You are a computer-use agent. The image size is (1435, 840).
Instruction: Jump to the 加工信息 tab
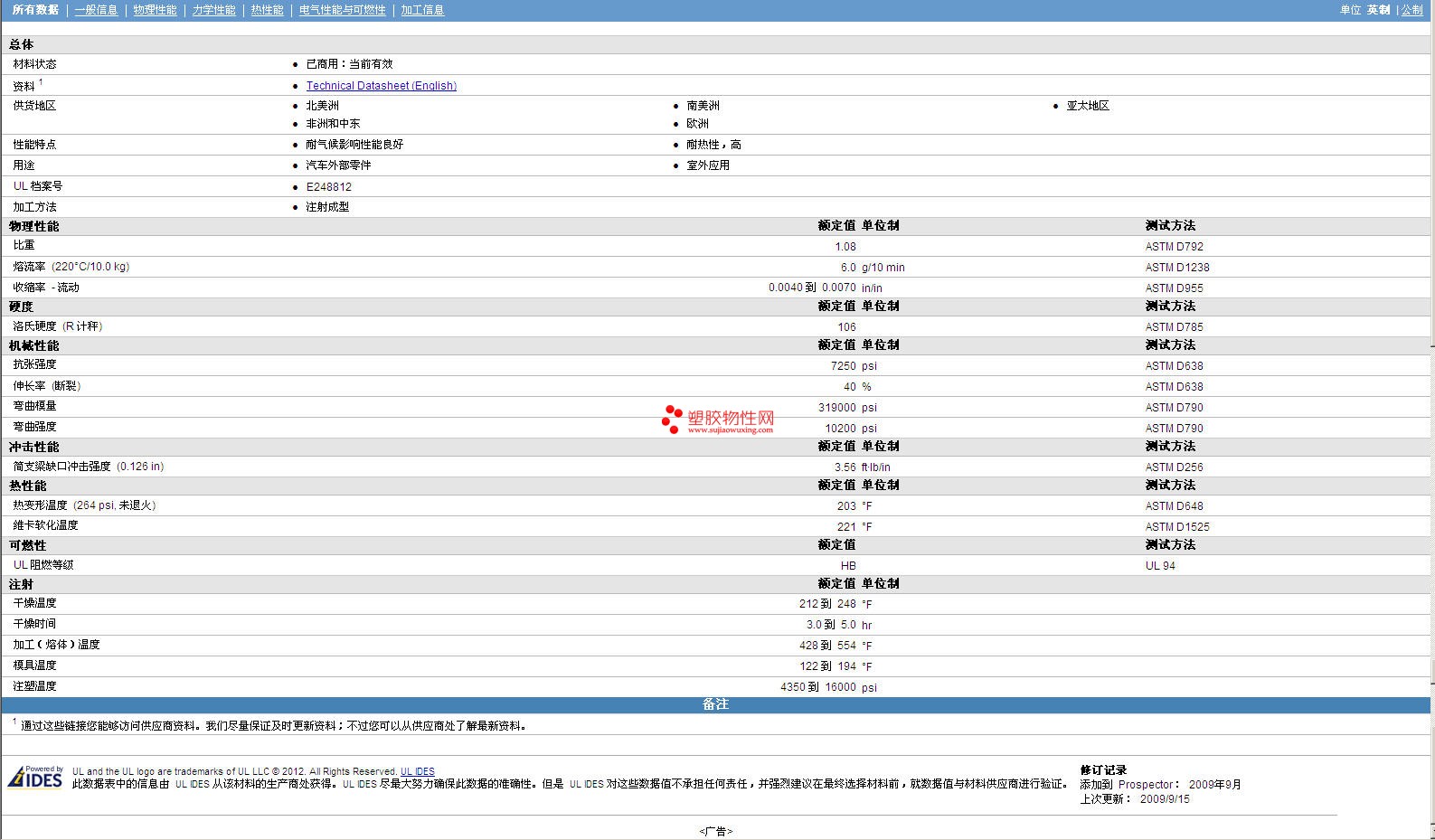click(x=422, y=10)
